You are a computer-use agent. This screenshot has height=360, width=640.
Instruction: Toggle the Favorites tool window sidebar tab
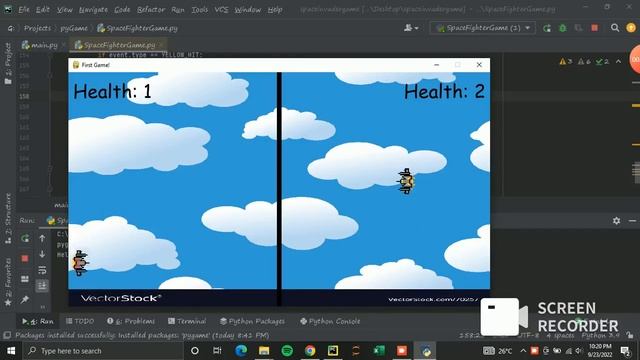[x=8, y=282]
